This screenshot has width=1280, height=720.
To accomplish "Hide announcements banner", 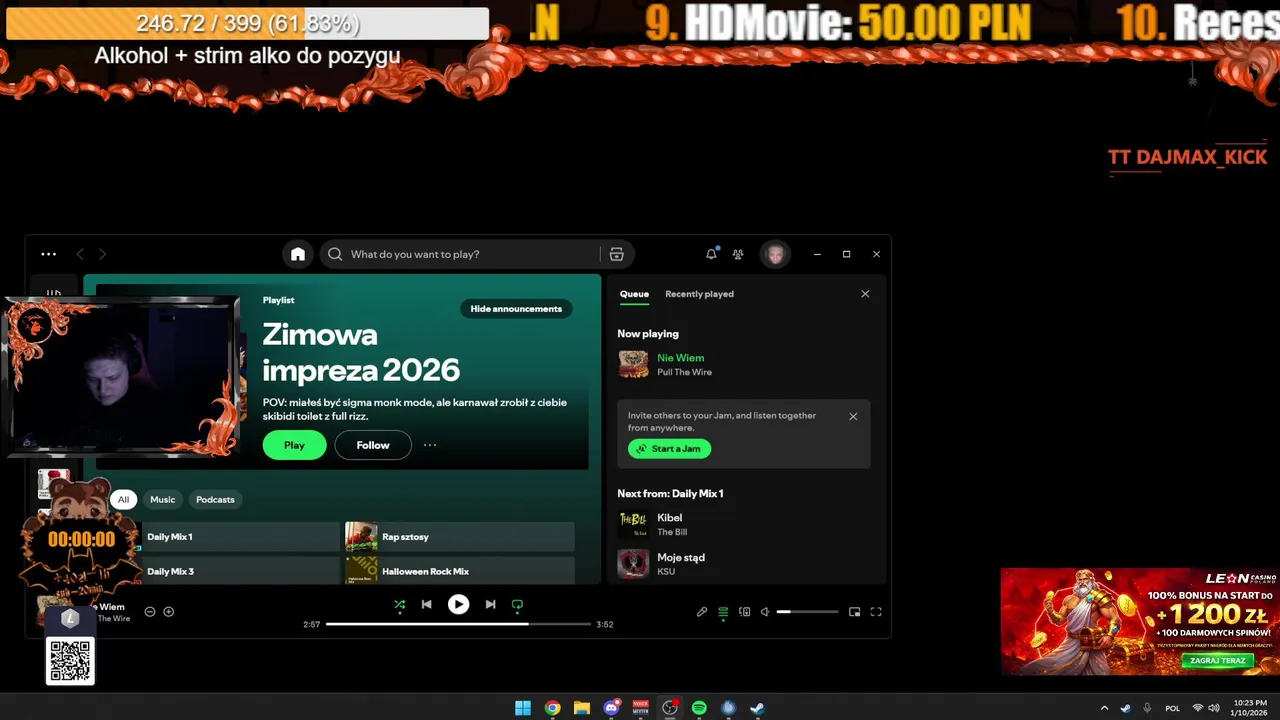I will (x=516, y=309).
